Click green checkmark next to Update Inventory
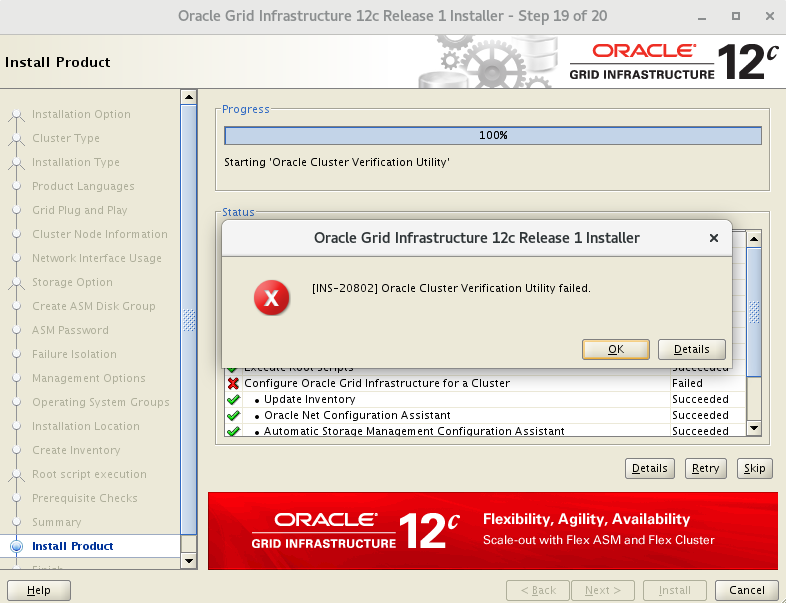Image resolution: width=786 pixels, height=603 pixels. click(233, 399)
